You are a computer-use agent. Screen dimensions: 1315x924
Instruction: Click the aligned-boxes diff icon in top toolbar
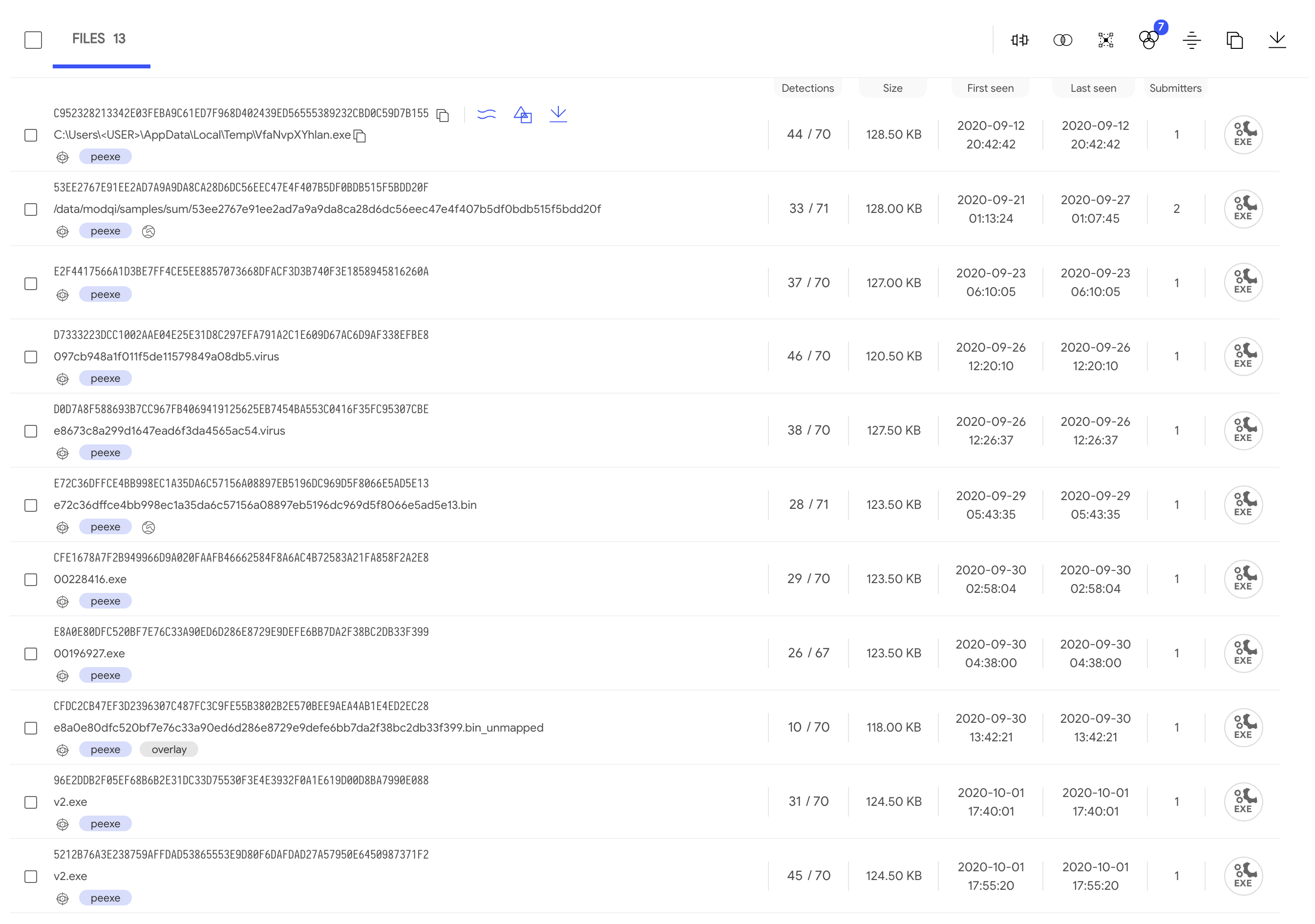1019,40
